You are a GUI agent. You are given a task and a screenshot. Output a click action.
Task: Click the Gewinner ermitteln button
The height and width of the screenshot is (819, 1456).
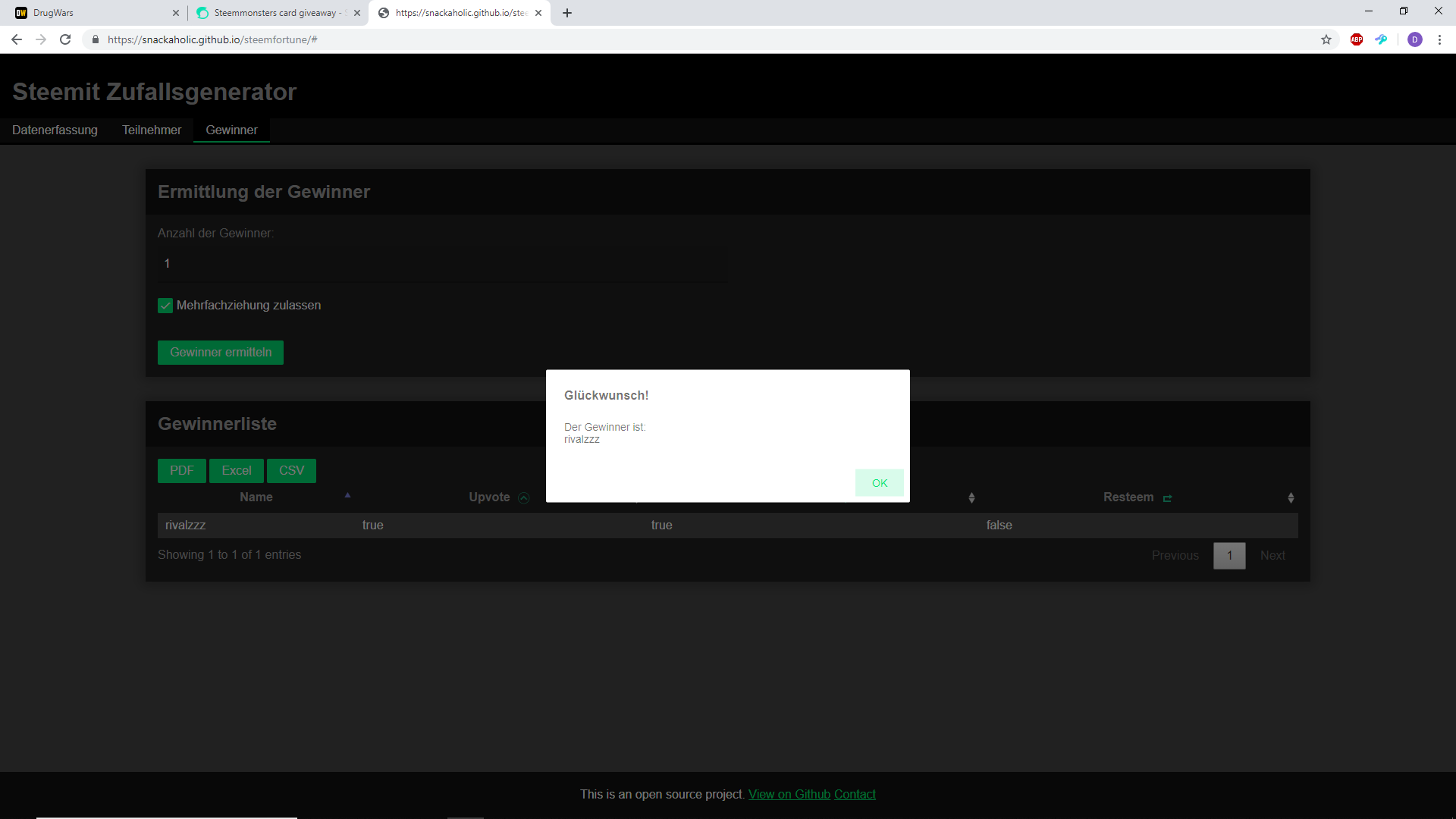[221, 353]
